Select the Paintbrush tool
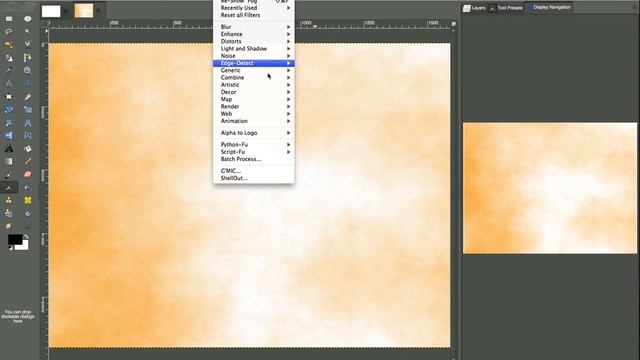The image size is (640, 360). point(9,175)
